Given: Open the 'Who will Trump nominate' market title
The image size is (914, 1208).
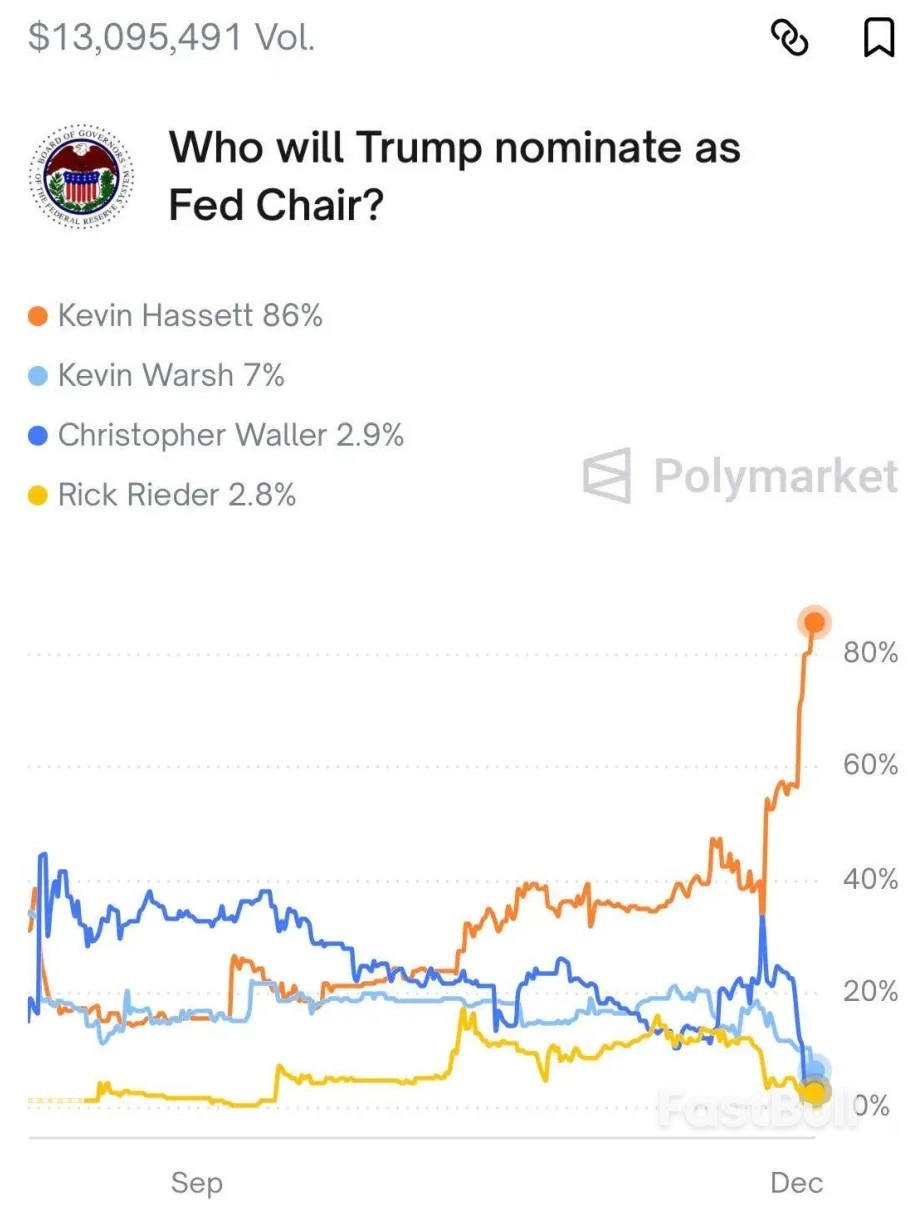Looking at the screenshot, I should coord(454,176).
